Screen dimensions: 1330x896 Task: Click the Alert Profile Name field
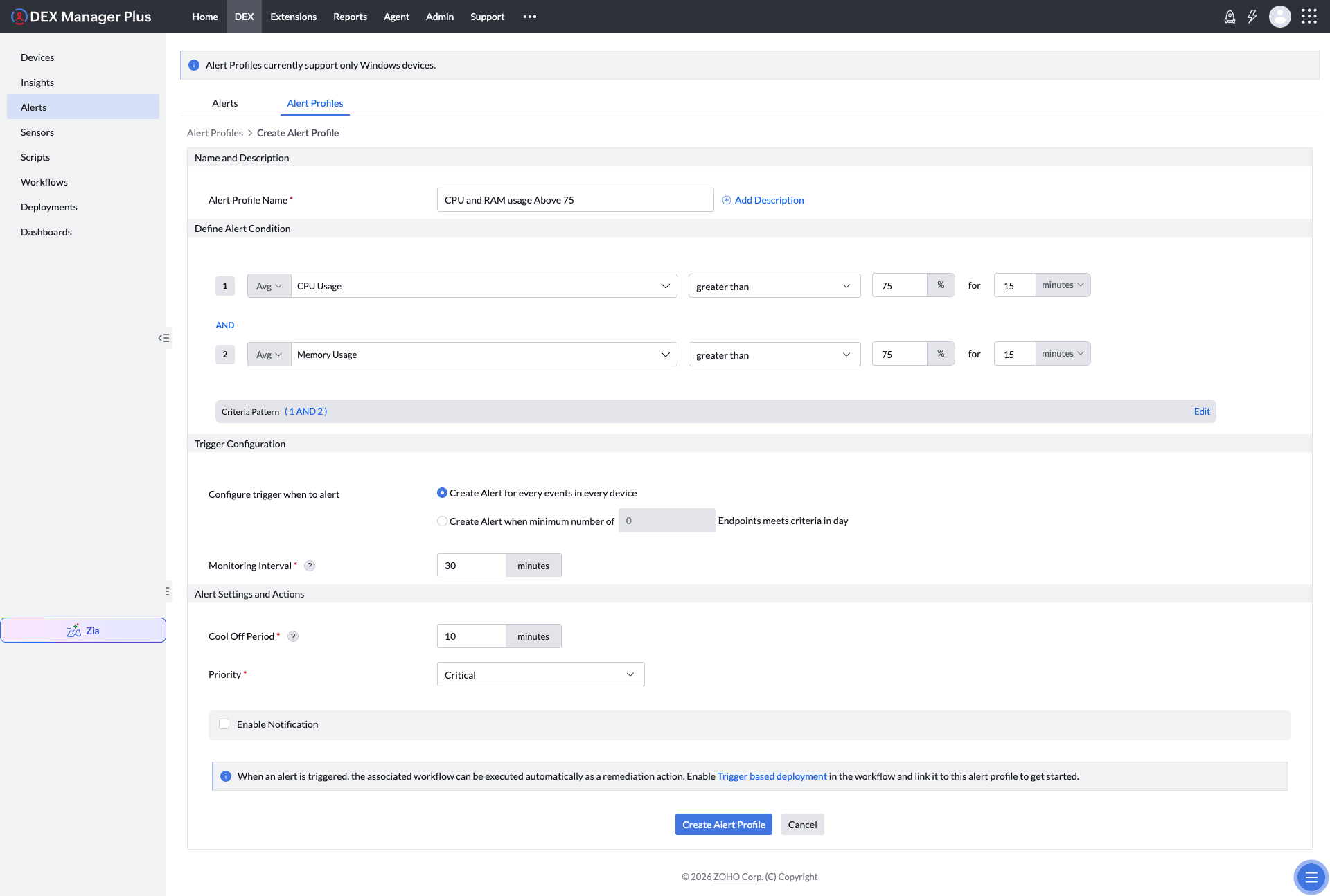575,200
